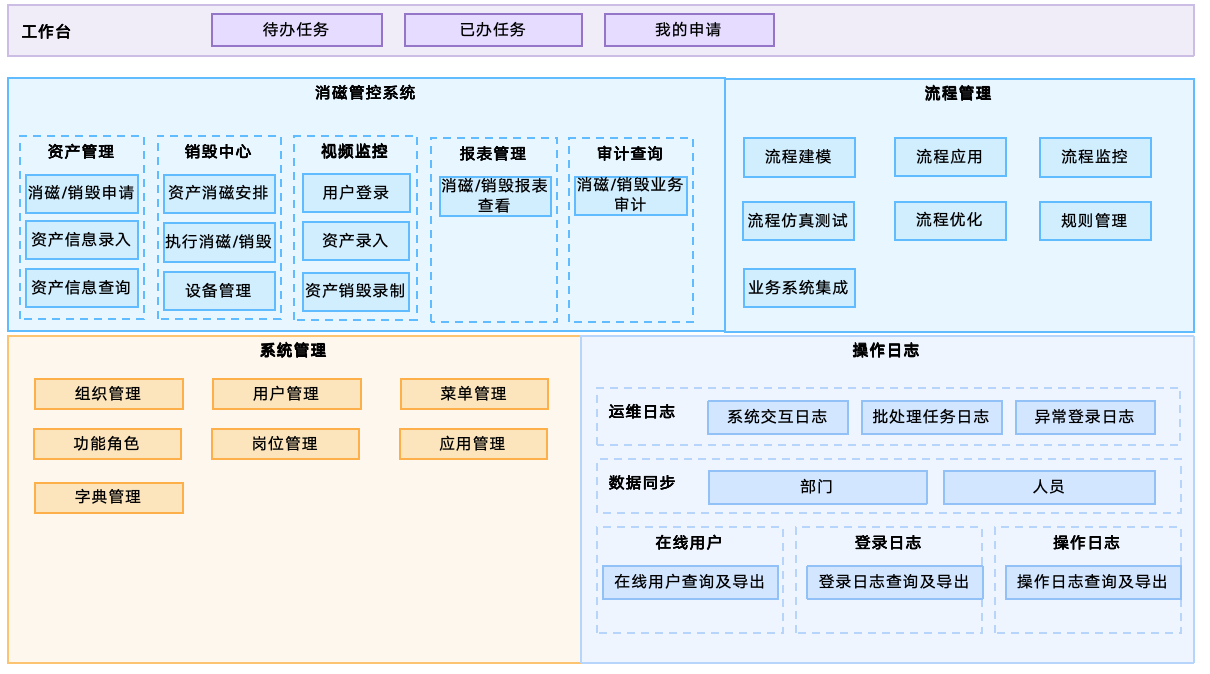Click the 资产管理 group title
The width and height of the screenshot is (1210, 674).
(x=81, y=152)
